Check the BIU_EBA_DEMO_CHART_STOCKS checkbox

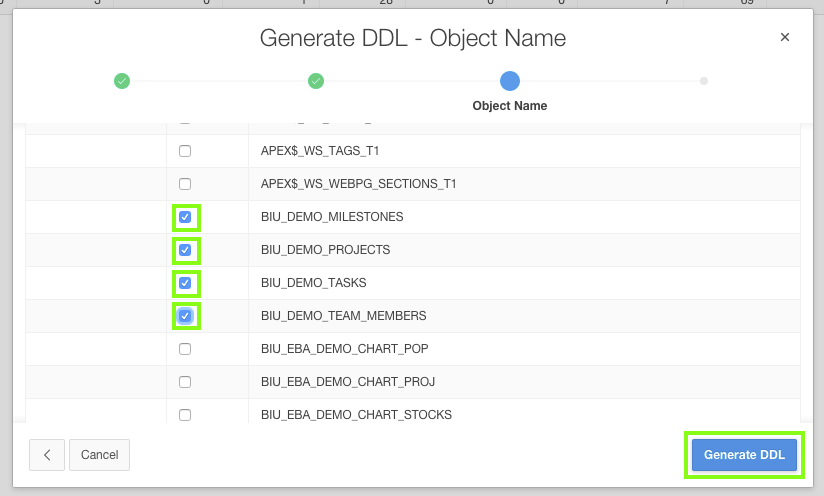pos(185,414)
